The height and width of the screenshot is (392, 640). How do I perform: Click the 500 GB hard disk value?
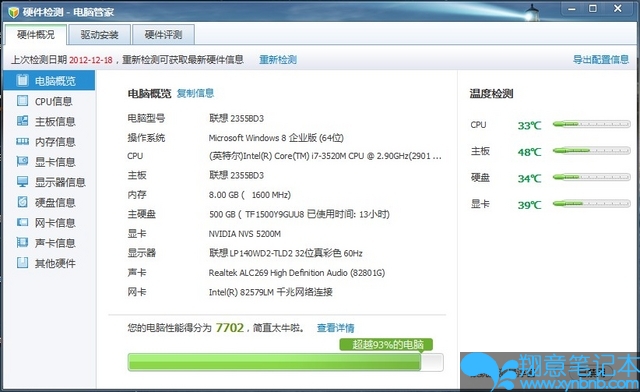(299, 214)
